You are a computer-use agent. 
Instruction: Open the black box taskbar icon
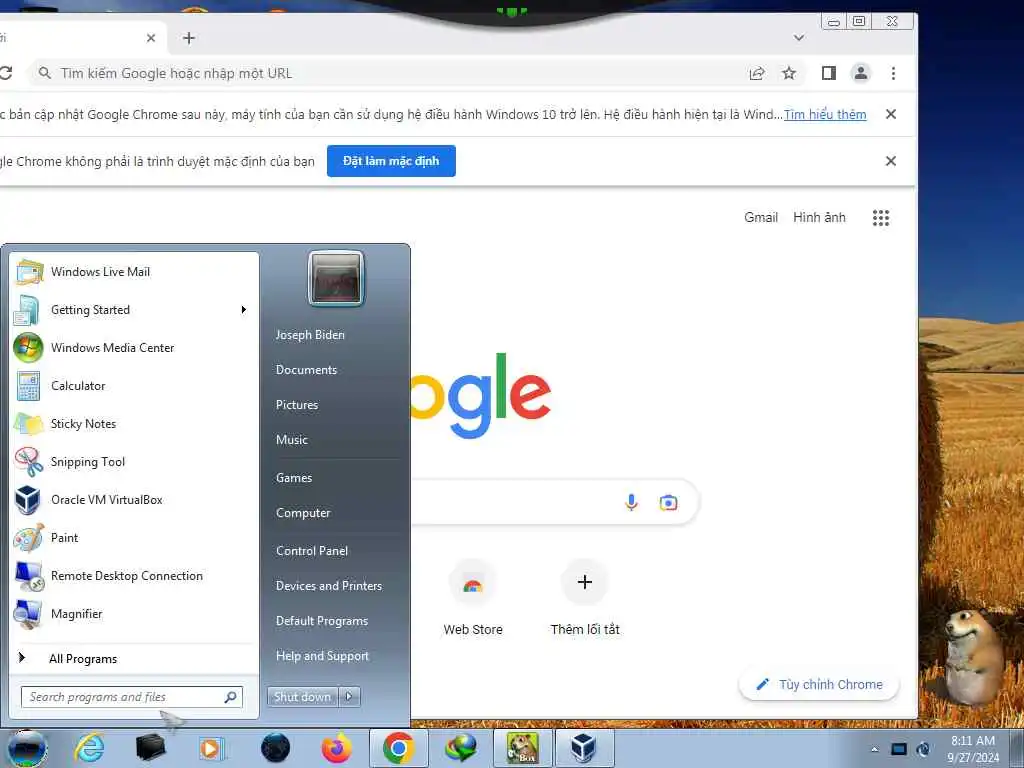tap(151, 748)
